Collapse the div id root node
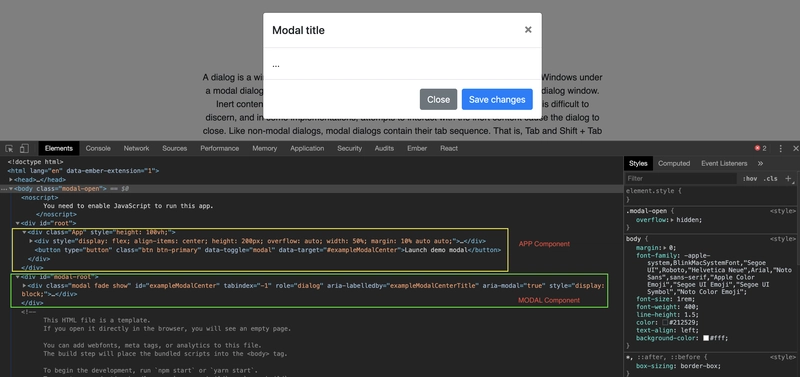 click(x=18, y=223)
